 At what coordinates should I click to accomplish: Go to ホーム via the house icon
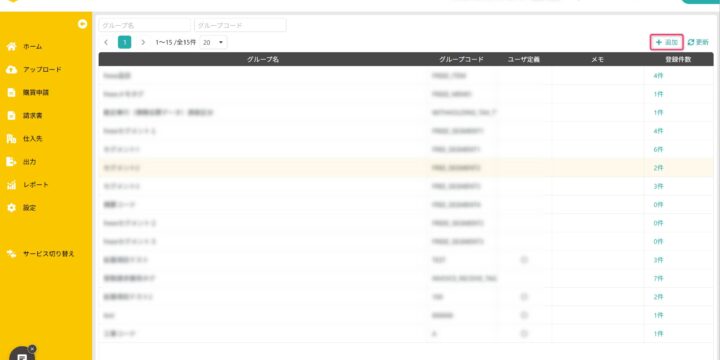click(12, 46)
